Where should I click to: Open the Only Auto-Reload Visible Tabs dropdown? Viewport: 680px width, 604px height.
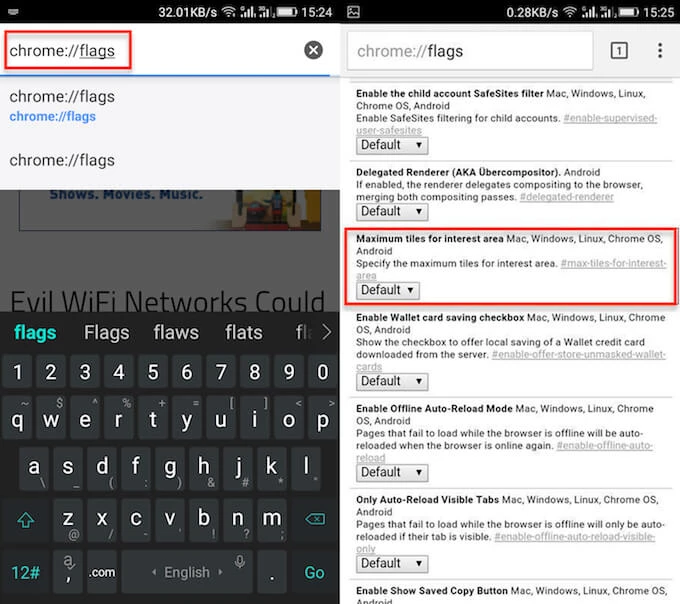(x=392, y=563)
